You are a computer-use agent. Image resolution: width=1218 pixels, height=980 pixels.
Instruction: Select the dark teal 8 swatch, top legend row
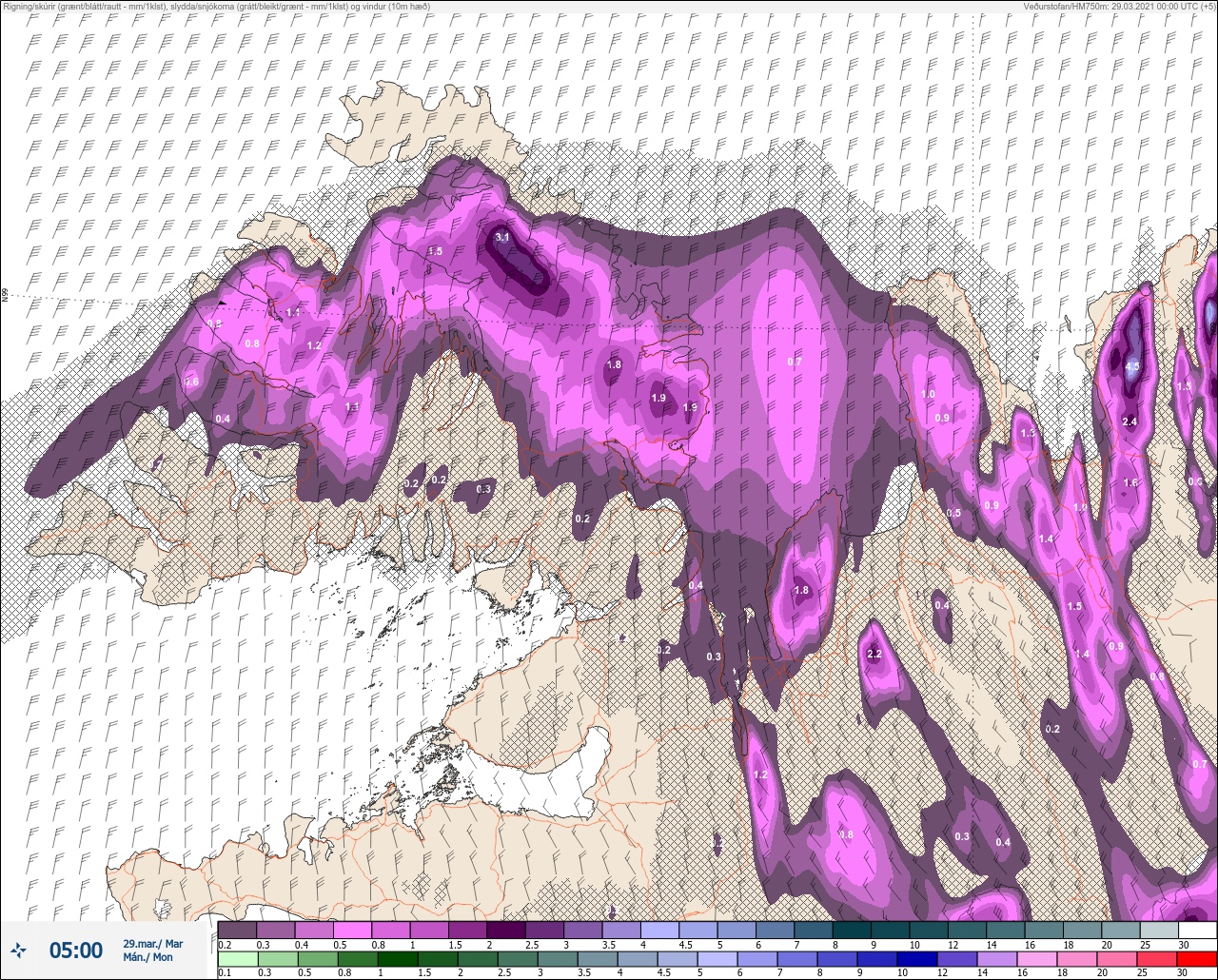point(852,930)
